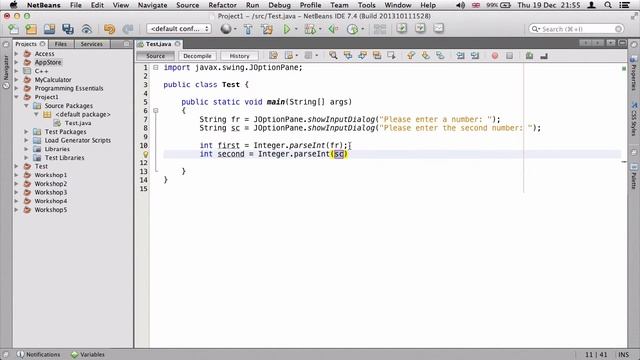Viewport: 640px width, 360px height.
Task: Open the Team menu
Action: point(339,5)
